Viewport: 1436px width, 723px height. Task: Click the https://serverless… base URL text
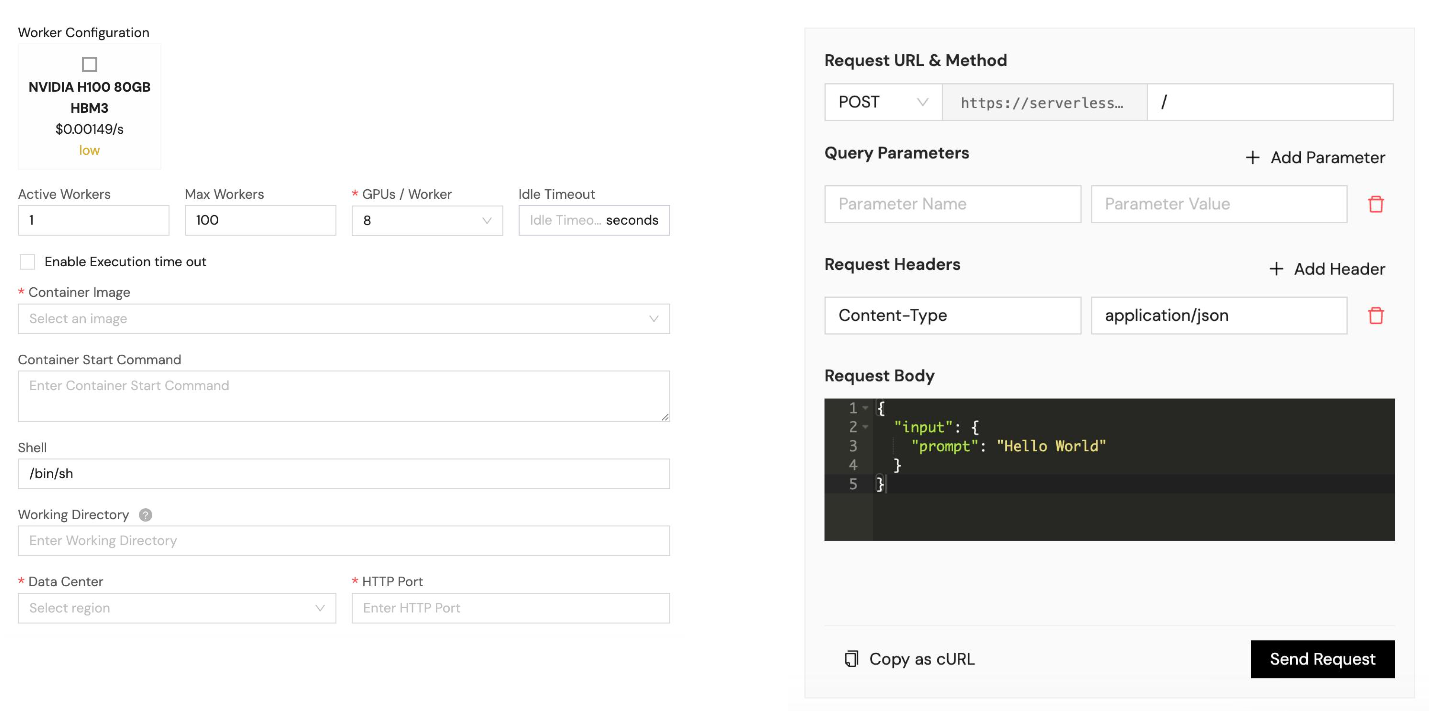tap(1041, 102)
